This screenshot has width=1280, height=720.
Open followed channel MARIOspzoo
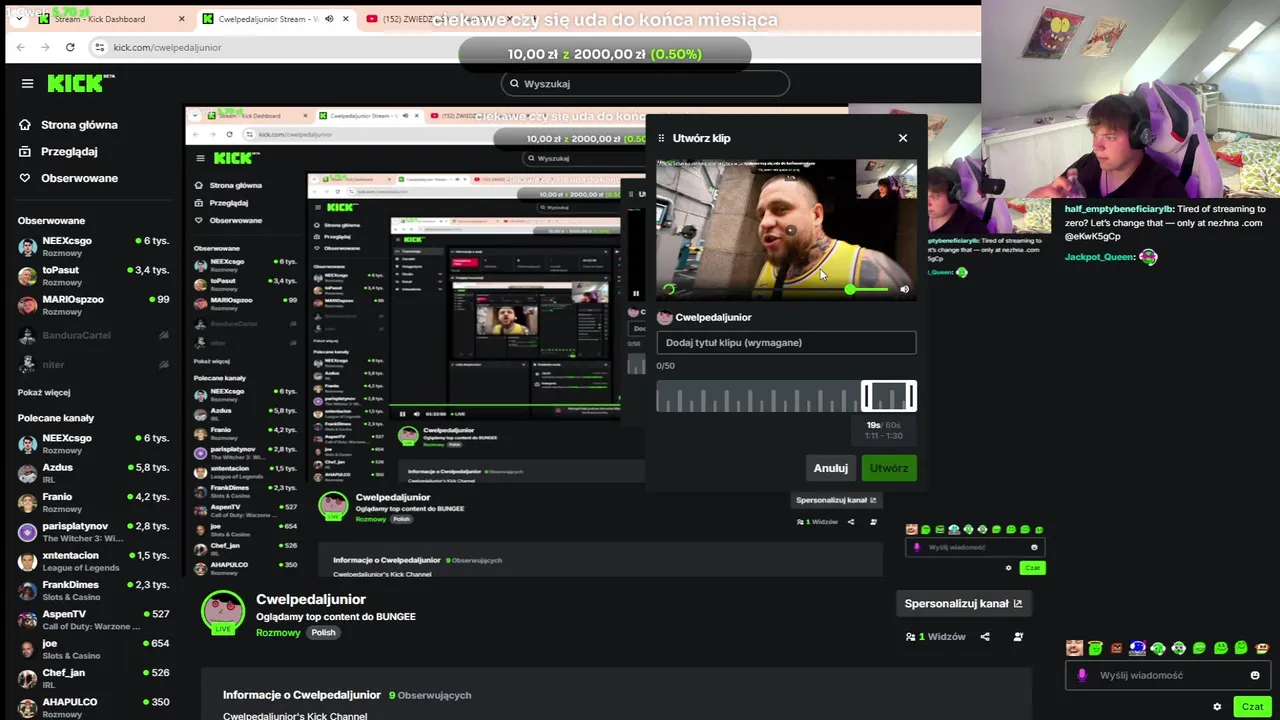(x=93, y=305)
